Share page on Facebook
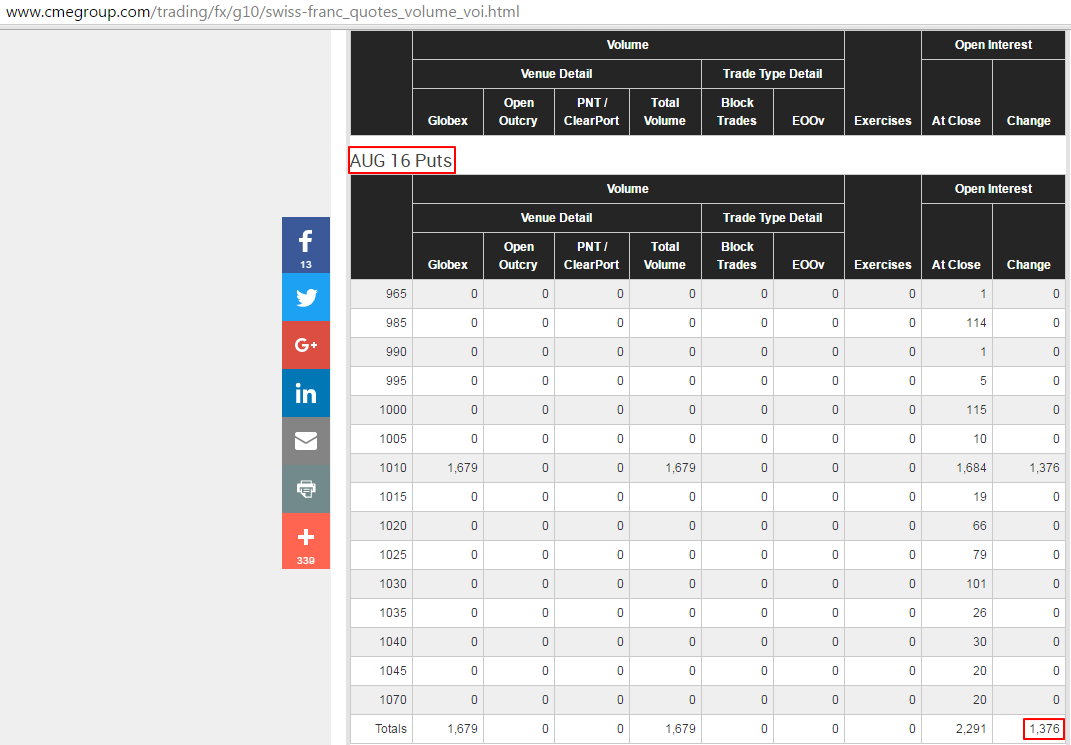The height and width of the screenshot is (745, 1071). 306,245
